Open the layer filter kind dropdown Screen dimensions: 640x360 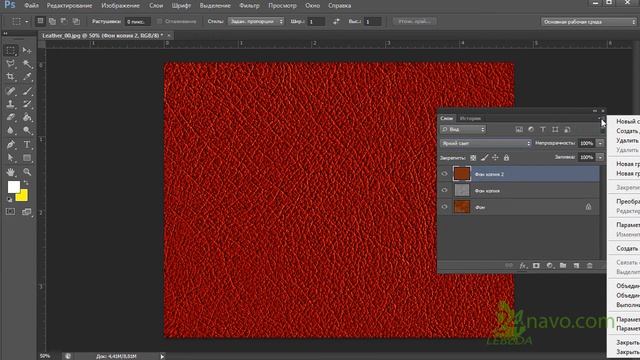463,129
